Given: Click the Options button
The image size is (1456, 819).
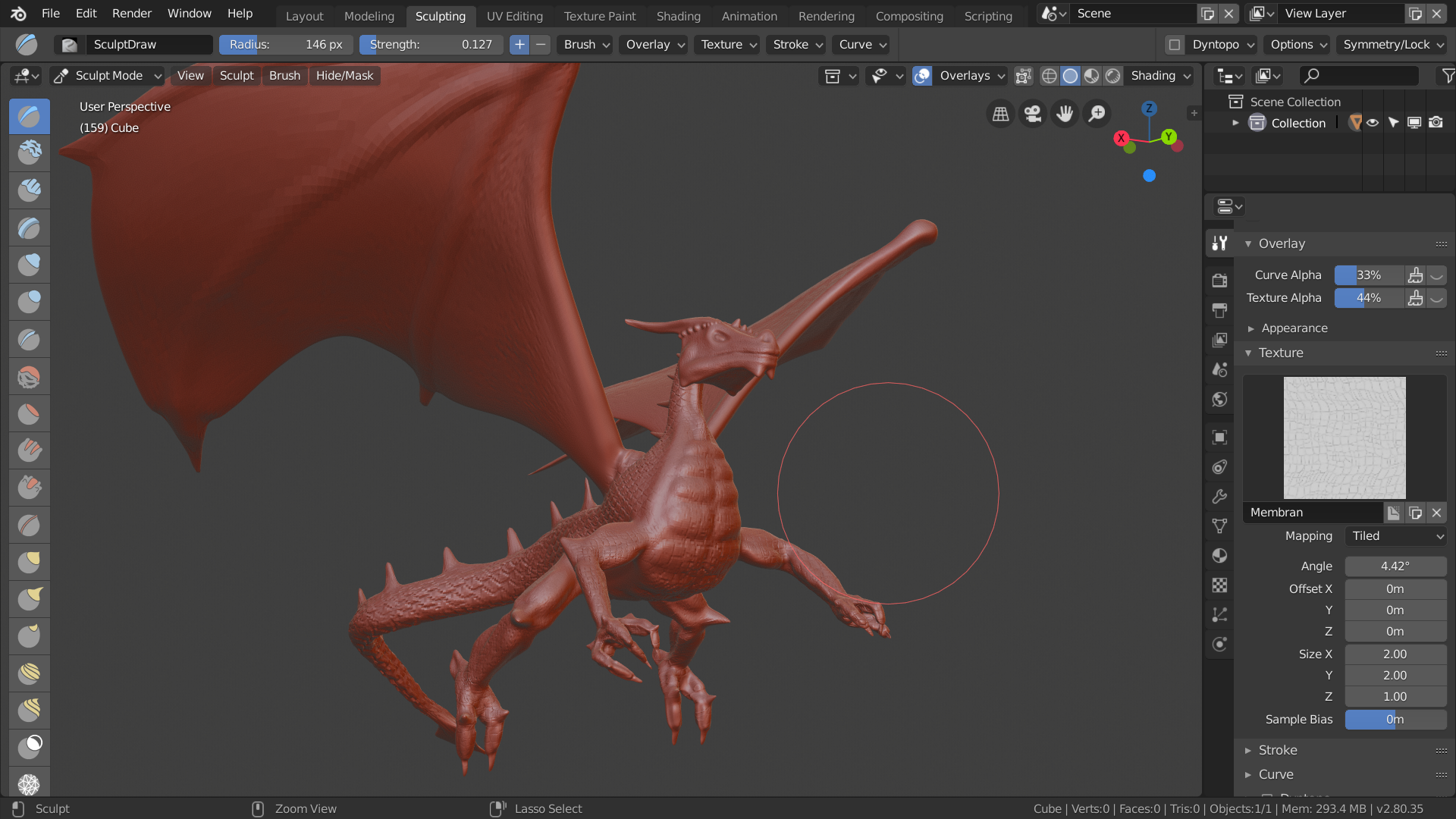Looking at the screenshot, I should pos(1299,45).
